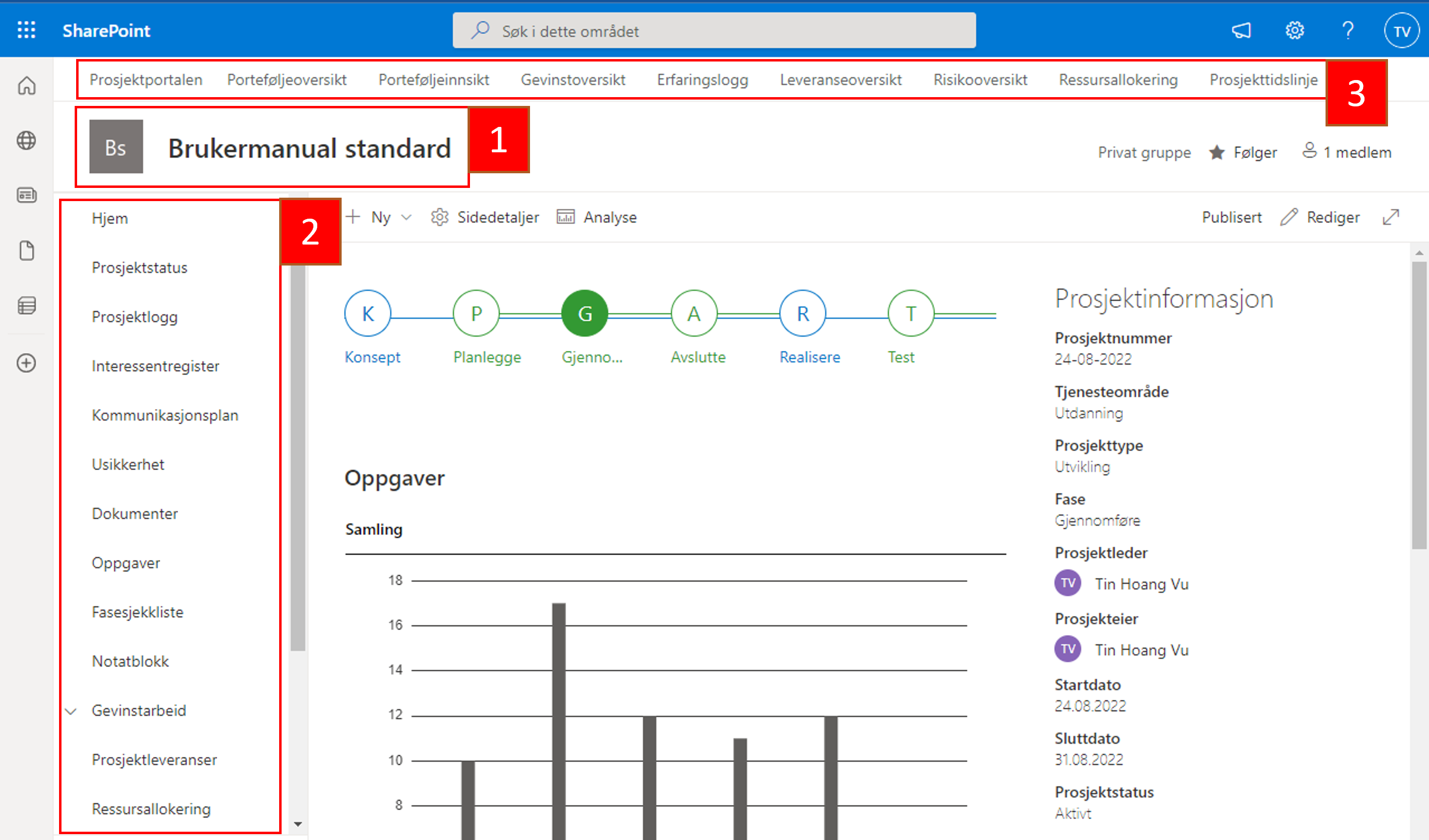Select the P Planlegge phase circle

(x=476, y=313)
